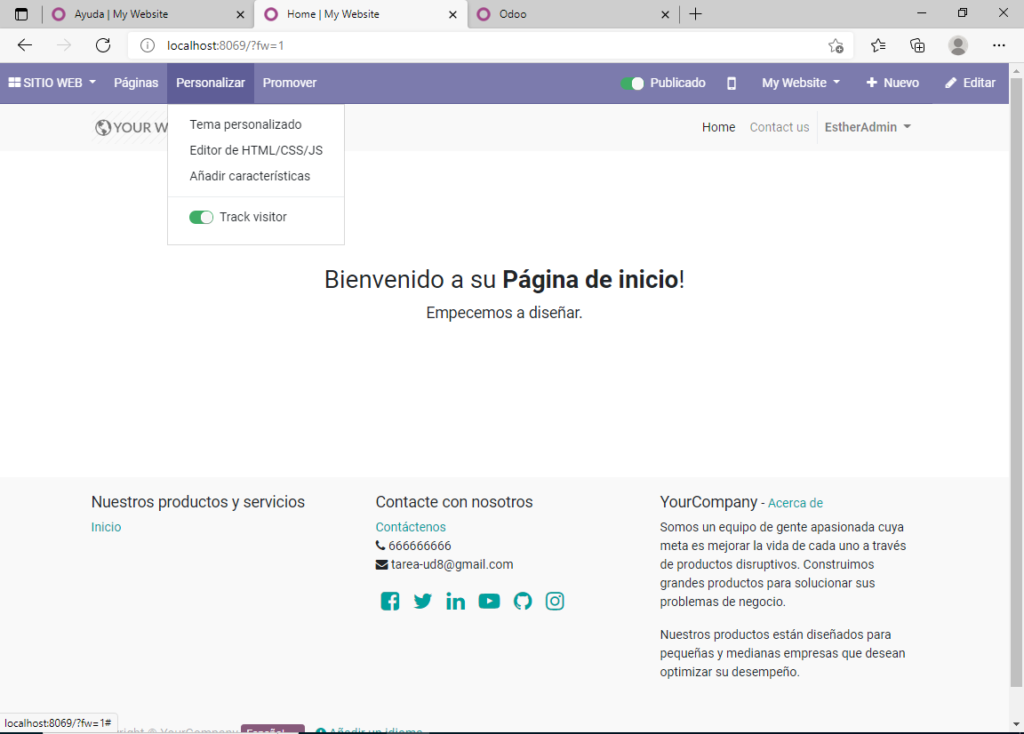Open the YouTube social icon
Viewport: 1024px width, 734px height.
click(489, 601)
